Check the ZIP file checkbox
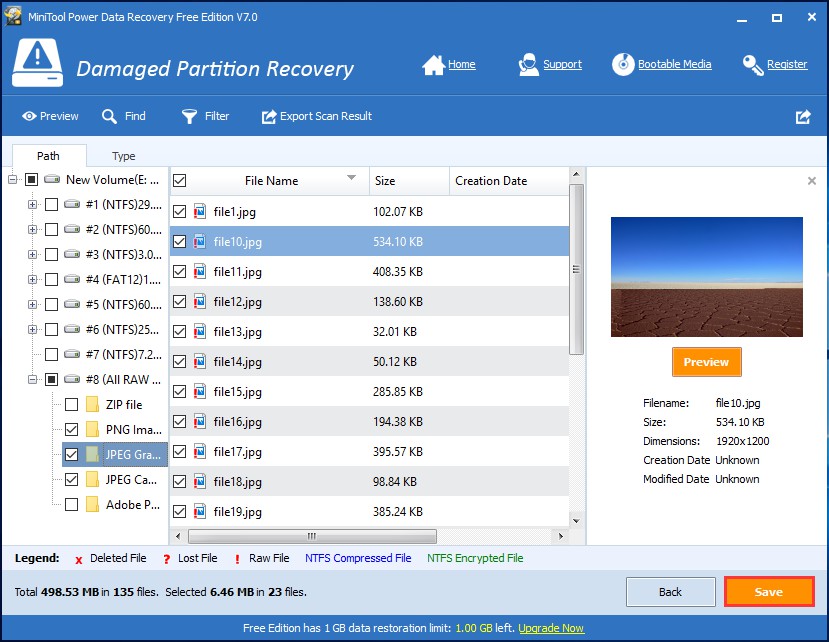This screenshot has height=642, width=829. point(71,405)
